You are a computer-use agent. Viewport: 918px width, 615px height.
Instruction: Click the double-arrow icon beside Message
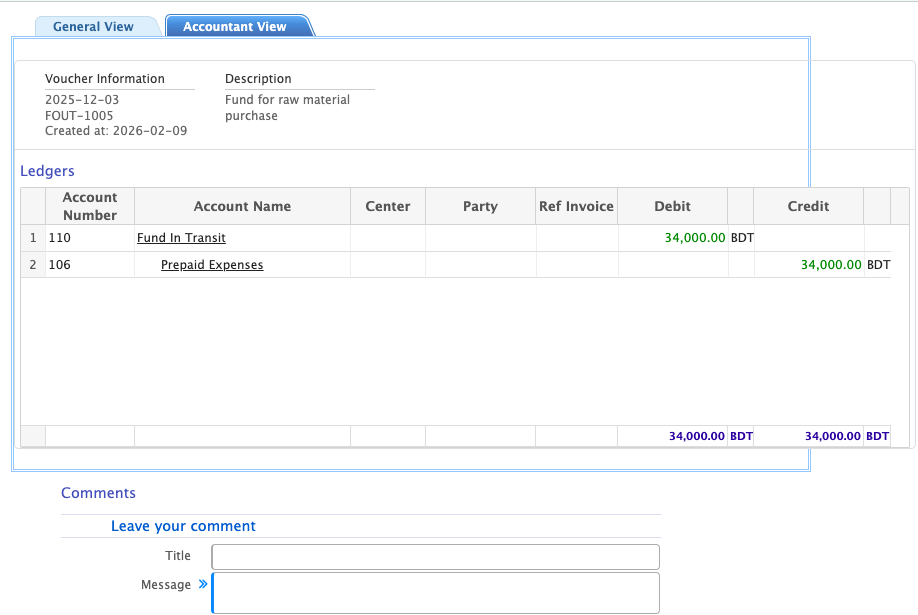click(x=203, y=584)
